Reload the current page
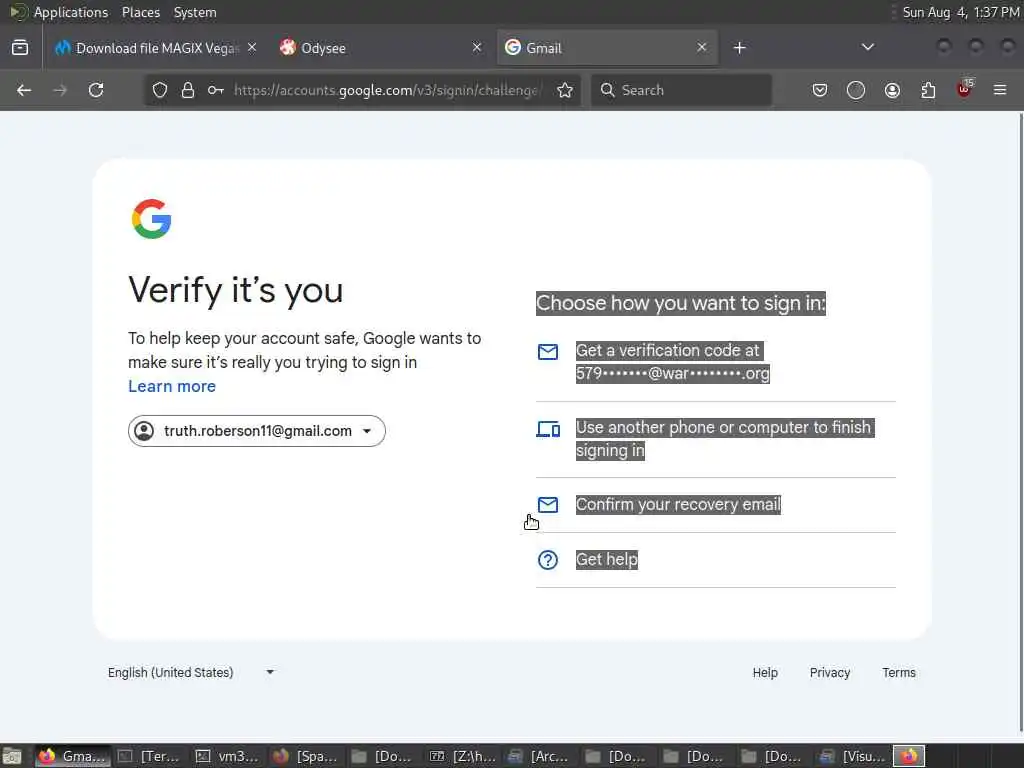This screenshot has width=1024, height=768. (96, 90)
